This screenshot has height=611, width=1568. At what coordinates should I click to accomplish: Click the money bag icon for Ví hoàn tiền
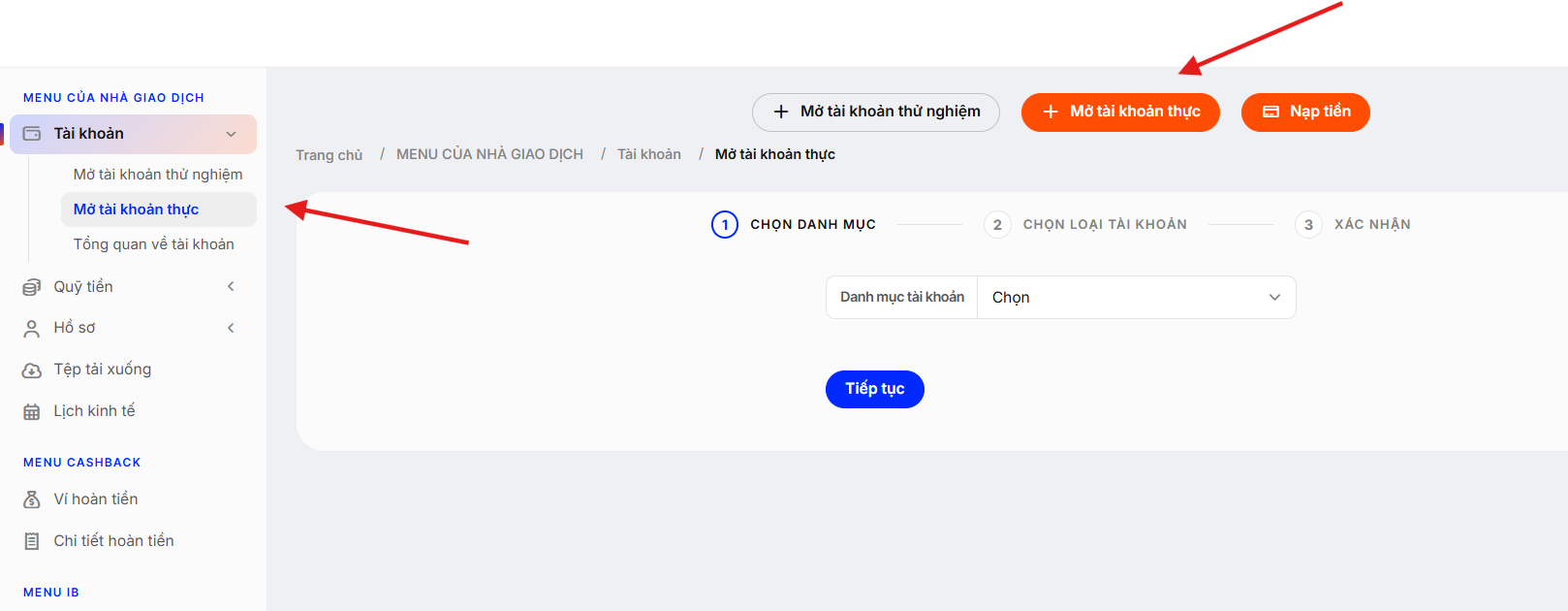tap(32, 499)
